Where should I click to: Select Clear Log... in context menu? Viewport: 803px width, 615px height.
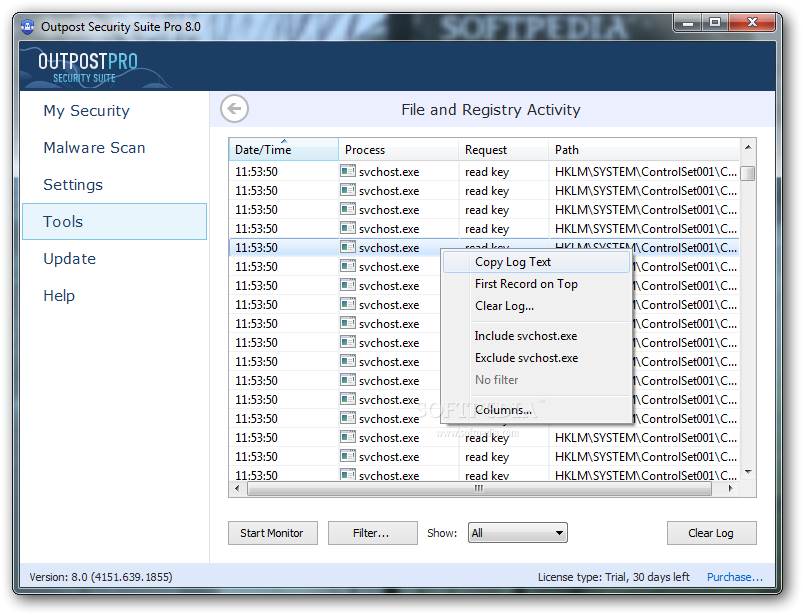coord(536,306)
